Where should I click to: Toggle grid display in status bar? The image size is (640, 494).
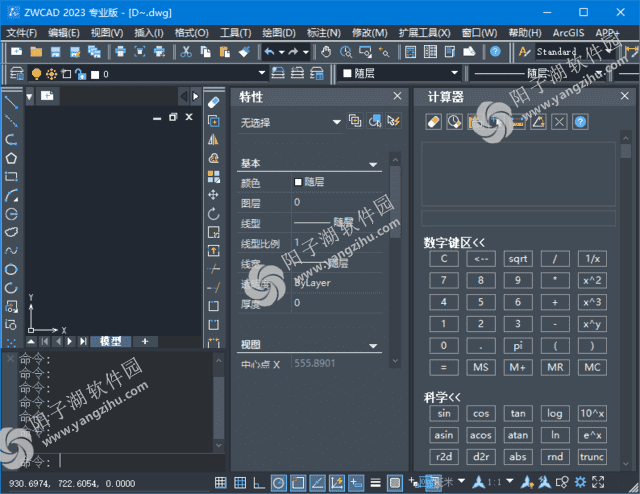click(x=240, y=483)
